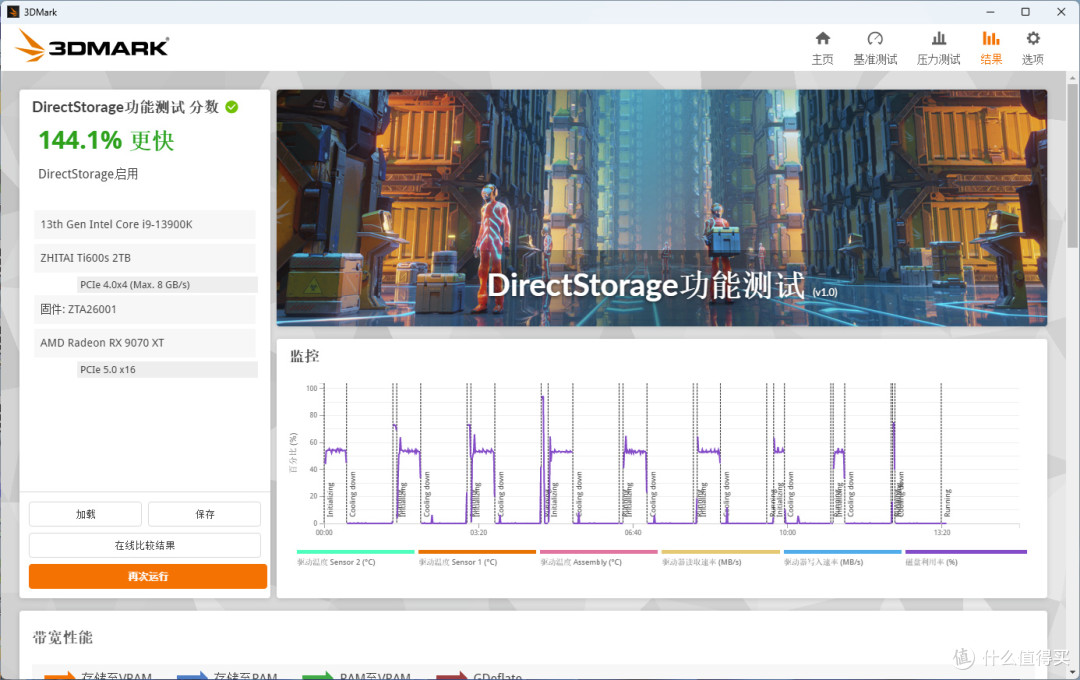1080x680 pixels.
Task: Minimize the 3DMark window
Action: pyautogui.click(x=990, y=12)
